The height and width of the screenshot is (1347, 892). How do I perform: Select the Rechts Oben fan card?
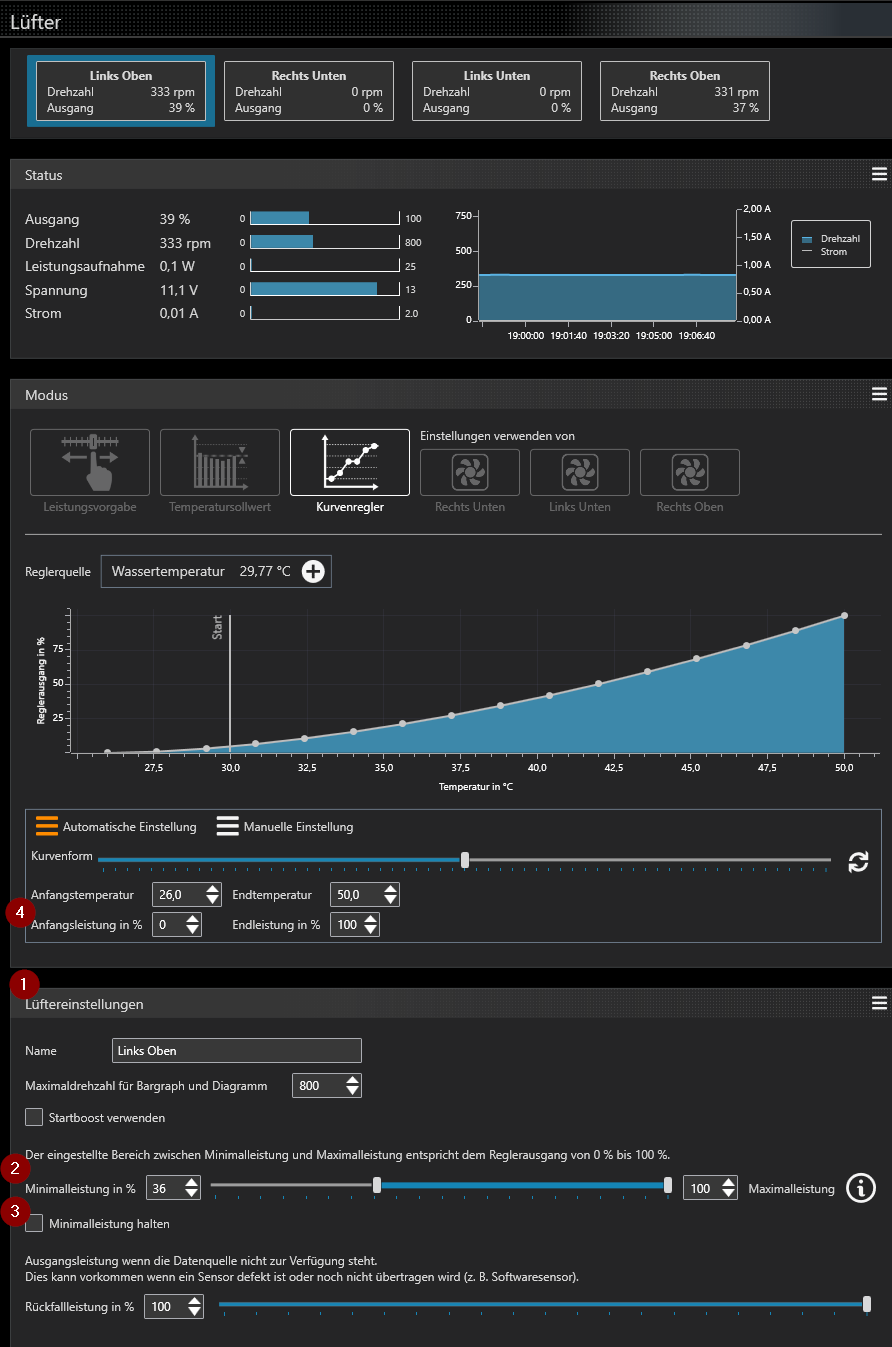click(685, 91)
